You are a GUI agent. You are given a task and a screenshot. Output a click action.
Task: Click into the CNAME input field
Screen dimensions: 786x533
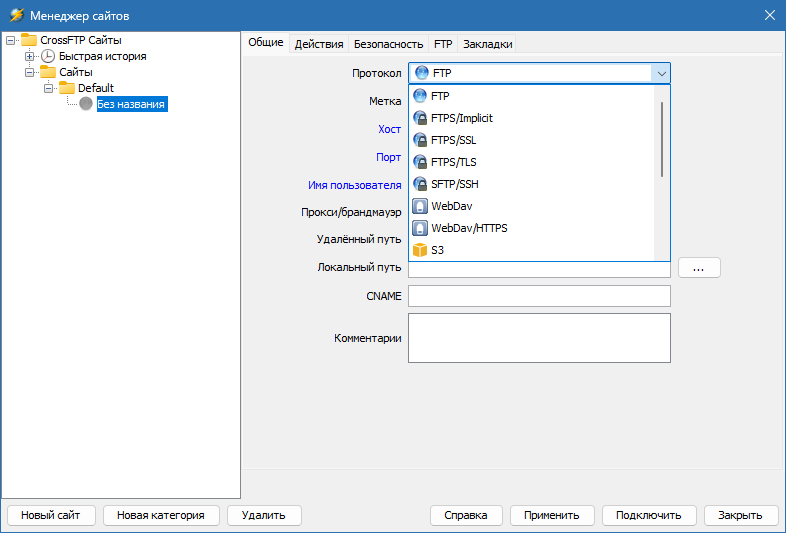[x=539, y=296]
